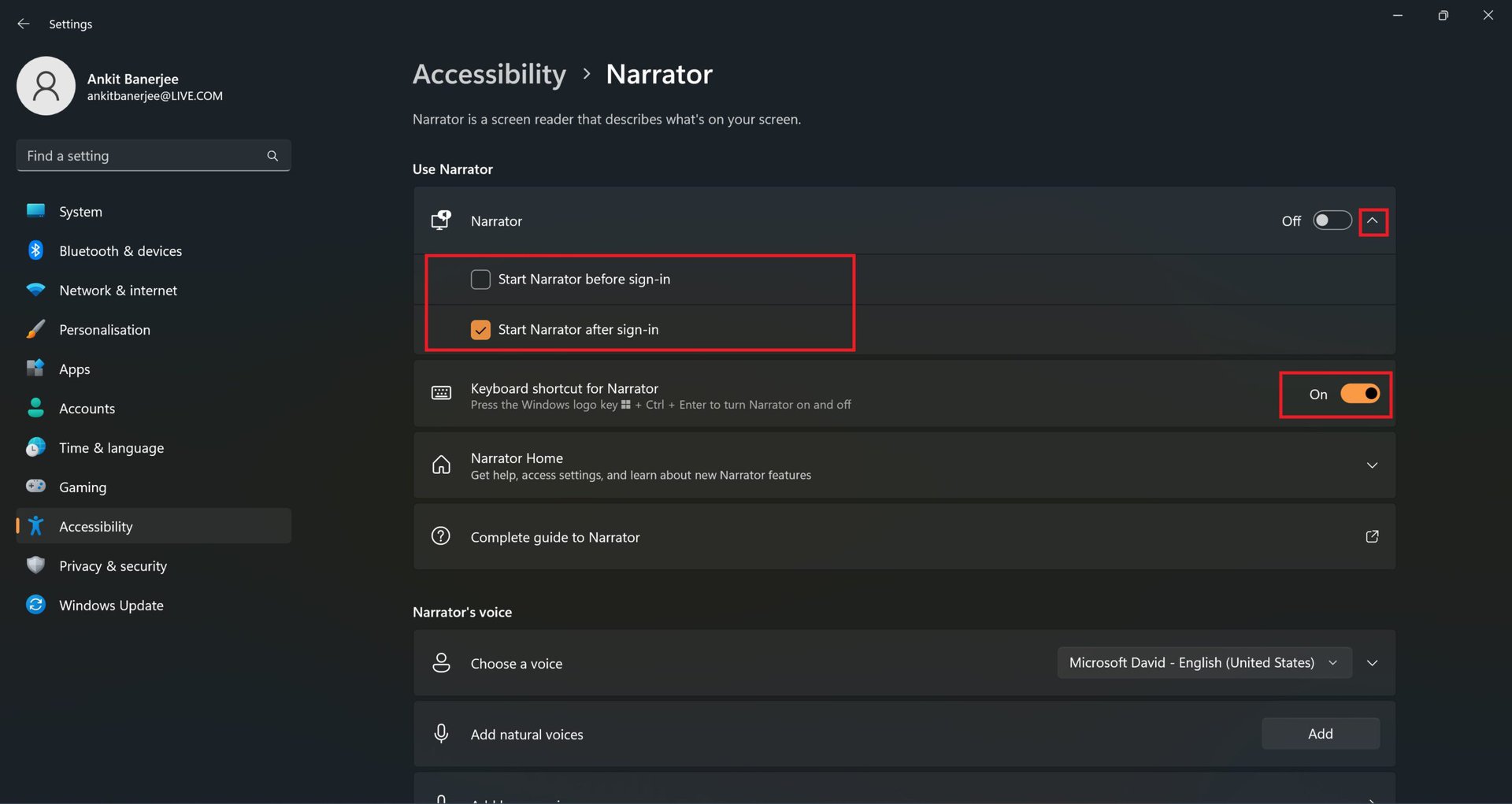Screen dimensions: 1512x804
Task: Click the 'Use Narrator' section heading
Action: point(453,169)
